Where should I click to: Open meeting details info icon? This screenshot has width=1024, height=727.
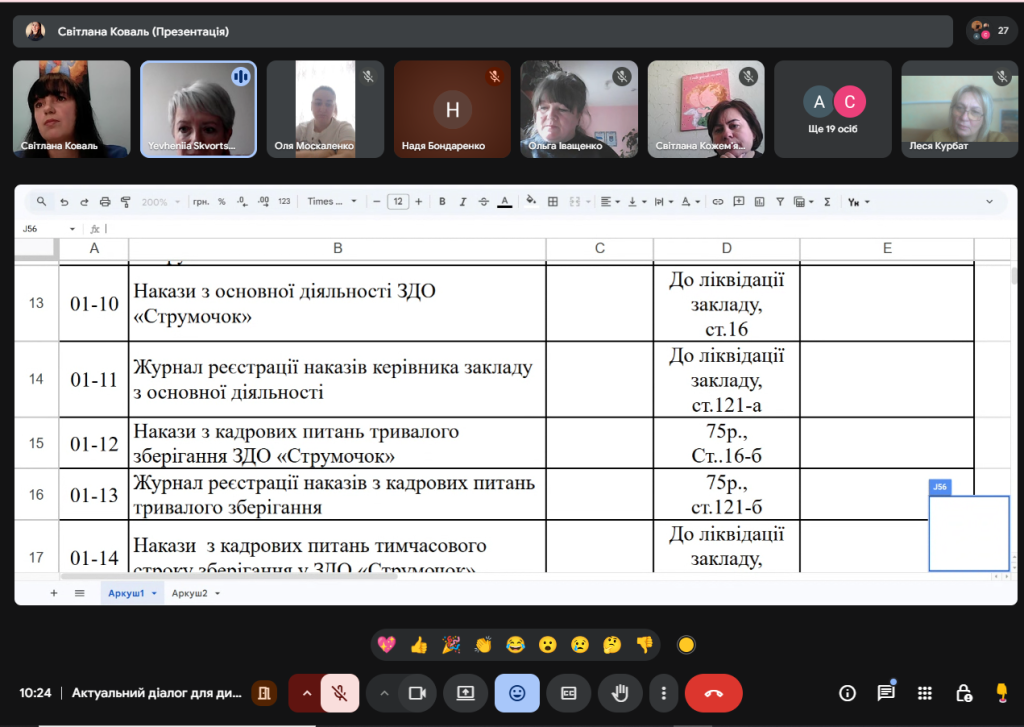pos(848,693)
